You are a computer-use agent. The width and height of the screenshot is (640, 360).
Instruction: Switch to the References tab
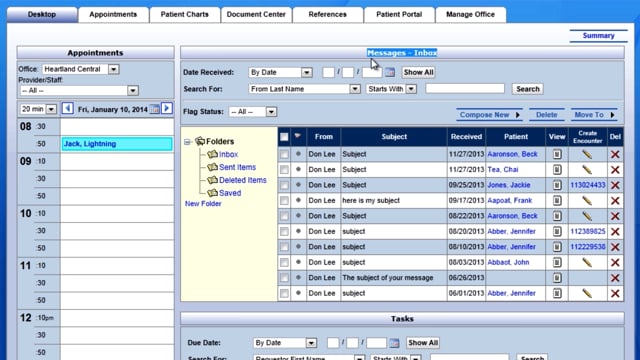327,15
